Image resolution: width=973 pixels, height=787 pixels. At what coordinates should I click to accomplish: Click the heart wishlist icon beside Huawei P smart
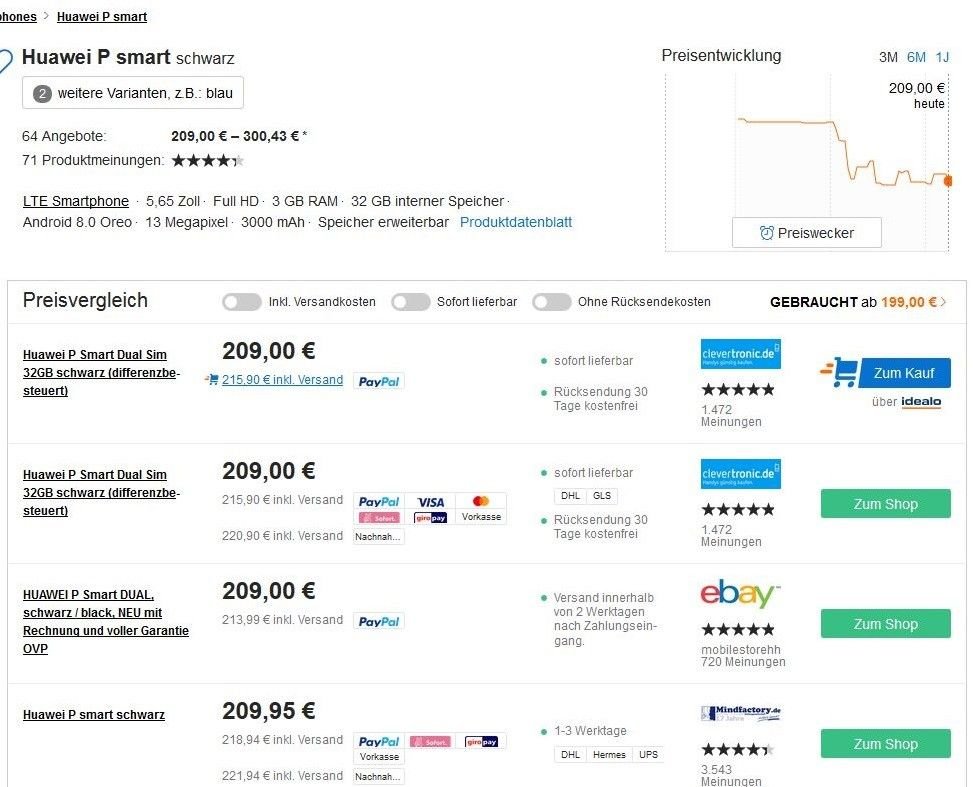pos(5,61)
